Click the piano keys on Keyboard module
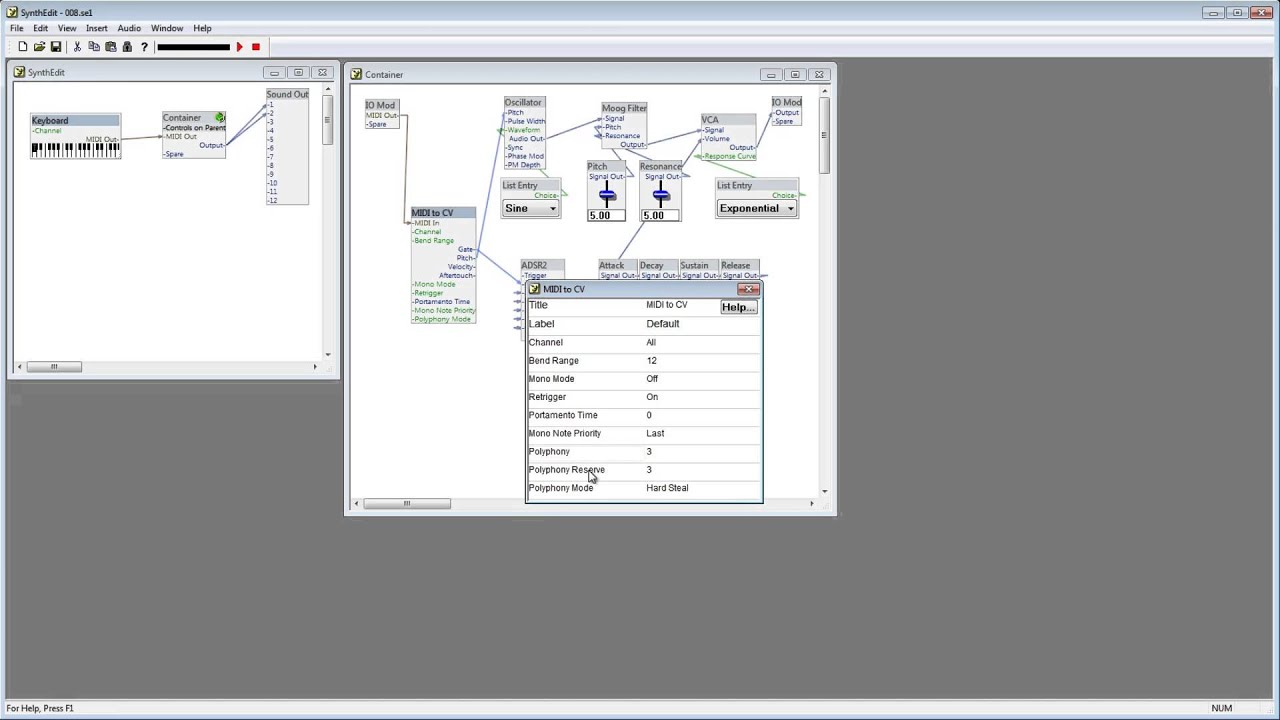Screen dimensions: 1280x720 click(x=76, y=150)
